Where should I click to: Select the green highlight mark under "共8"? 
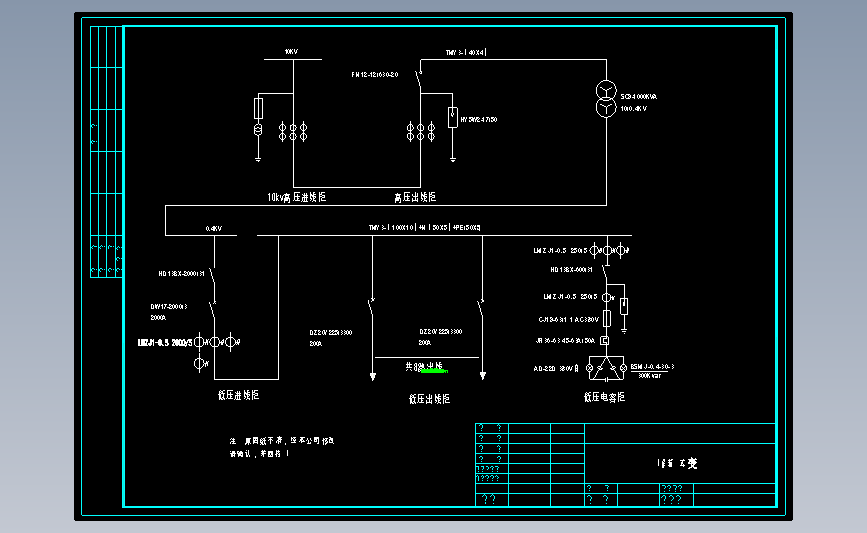[x=434, y=371]
